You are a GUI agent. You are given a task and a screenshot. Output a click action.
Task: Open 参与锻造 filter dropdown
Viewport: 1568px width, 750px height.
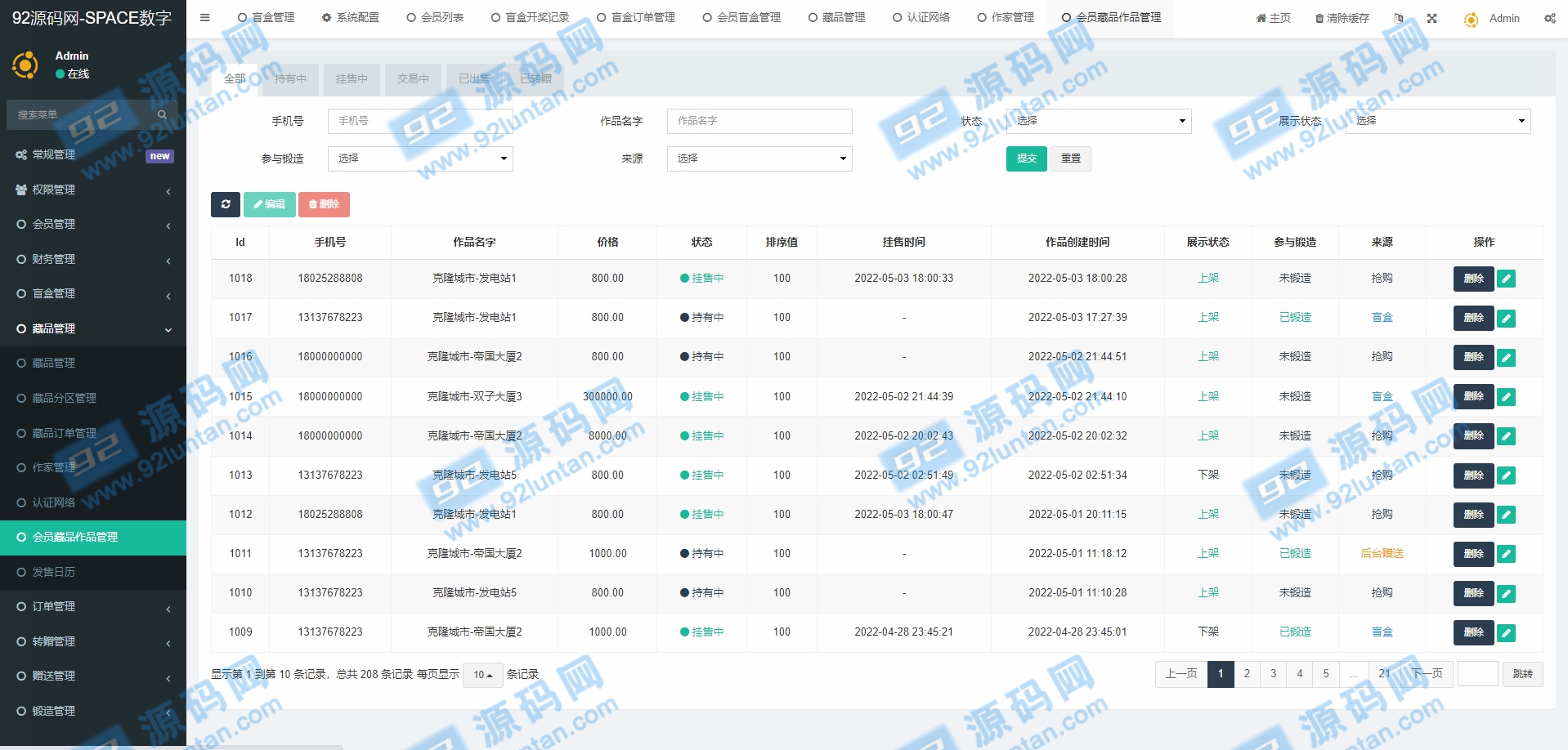pos(420,158)
